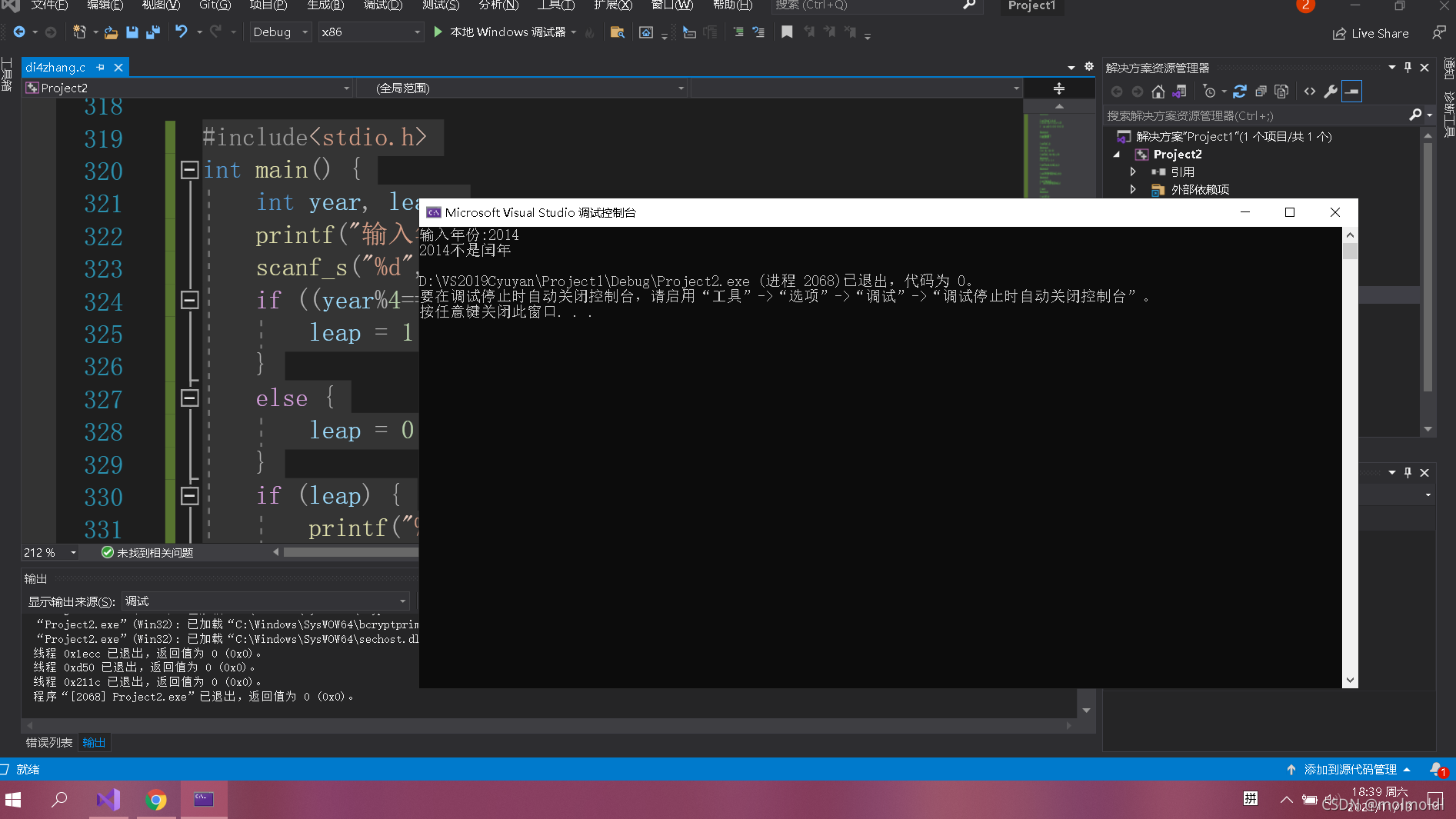Close the di4zhang.c tab
This screenshot has width=1456, height=819.
point(118,68)
